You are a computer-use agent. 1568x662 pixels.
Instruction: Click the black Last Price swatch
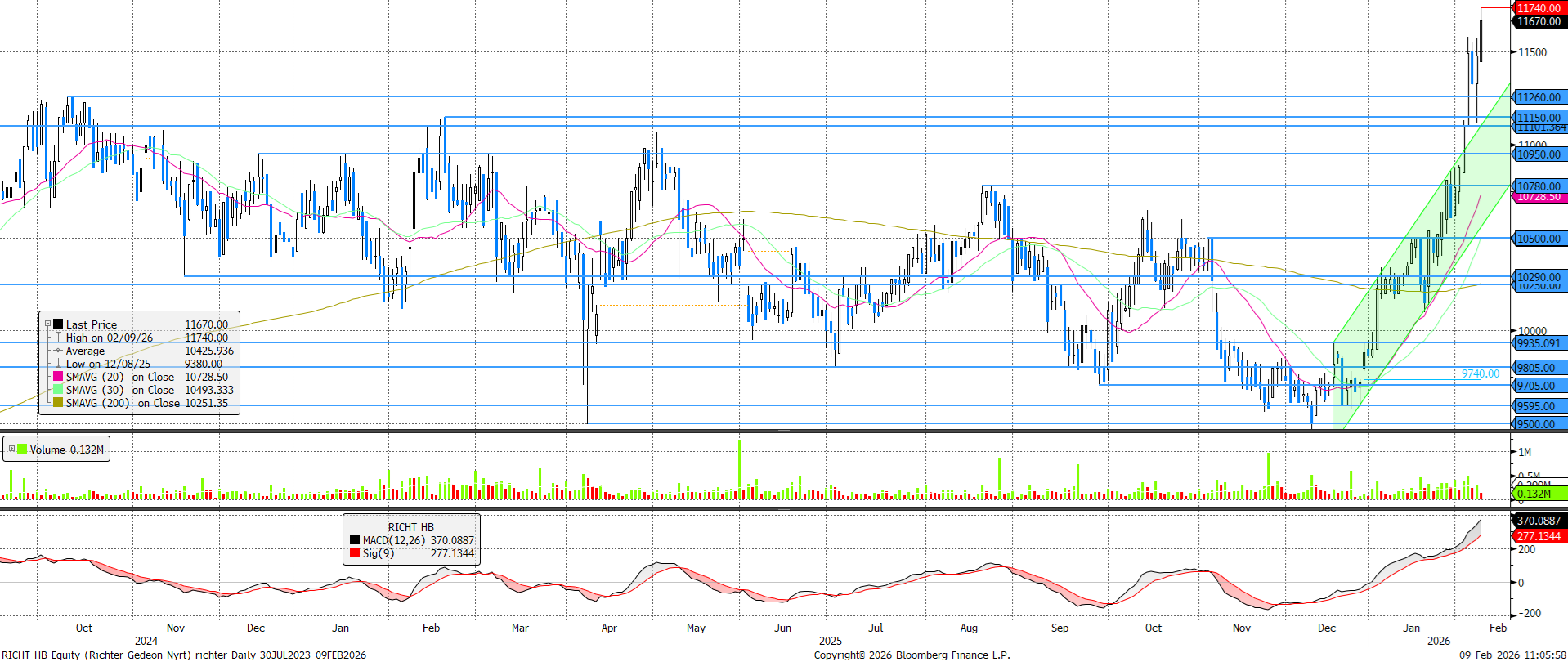pos(58,324)
